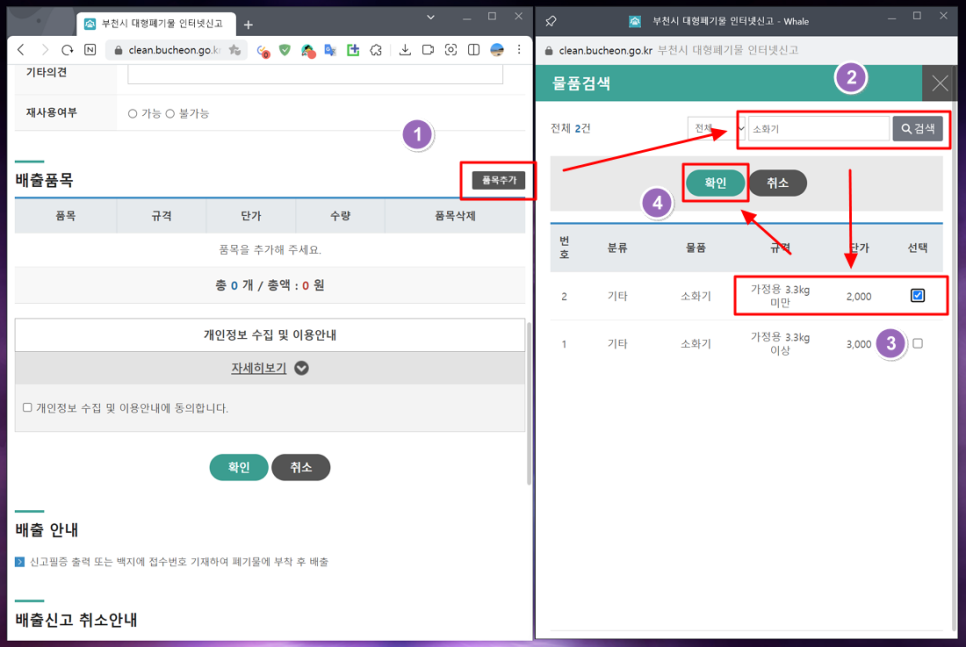This screenshot has width=966, height=647.
Task: Click the 3,000 price cell
Action: coord(858,344)
